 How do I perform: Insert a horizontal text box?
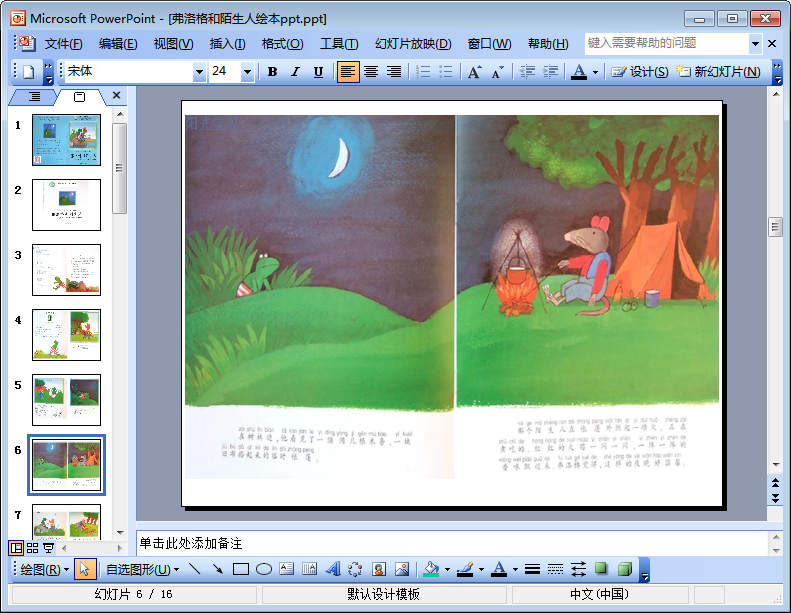[x=287, y=570]
